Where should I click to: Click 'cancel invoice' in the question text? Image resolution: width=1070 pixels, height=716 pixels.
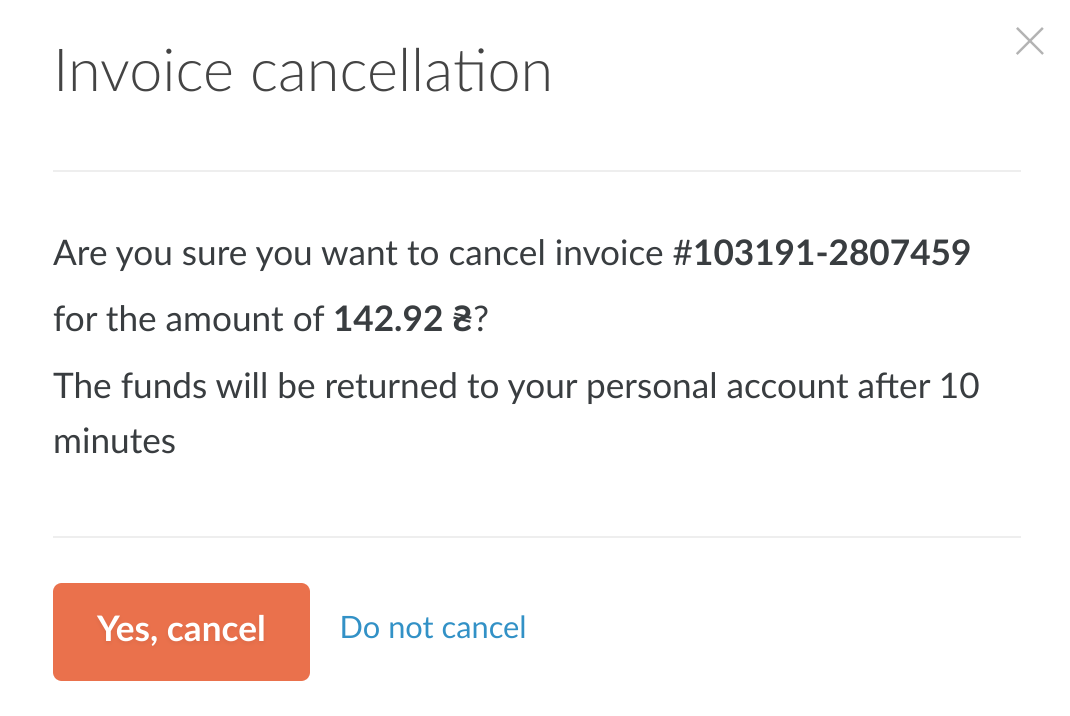555,254
